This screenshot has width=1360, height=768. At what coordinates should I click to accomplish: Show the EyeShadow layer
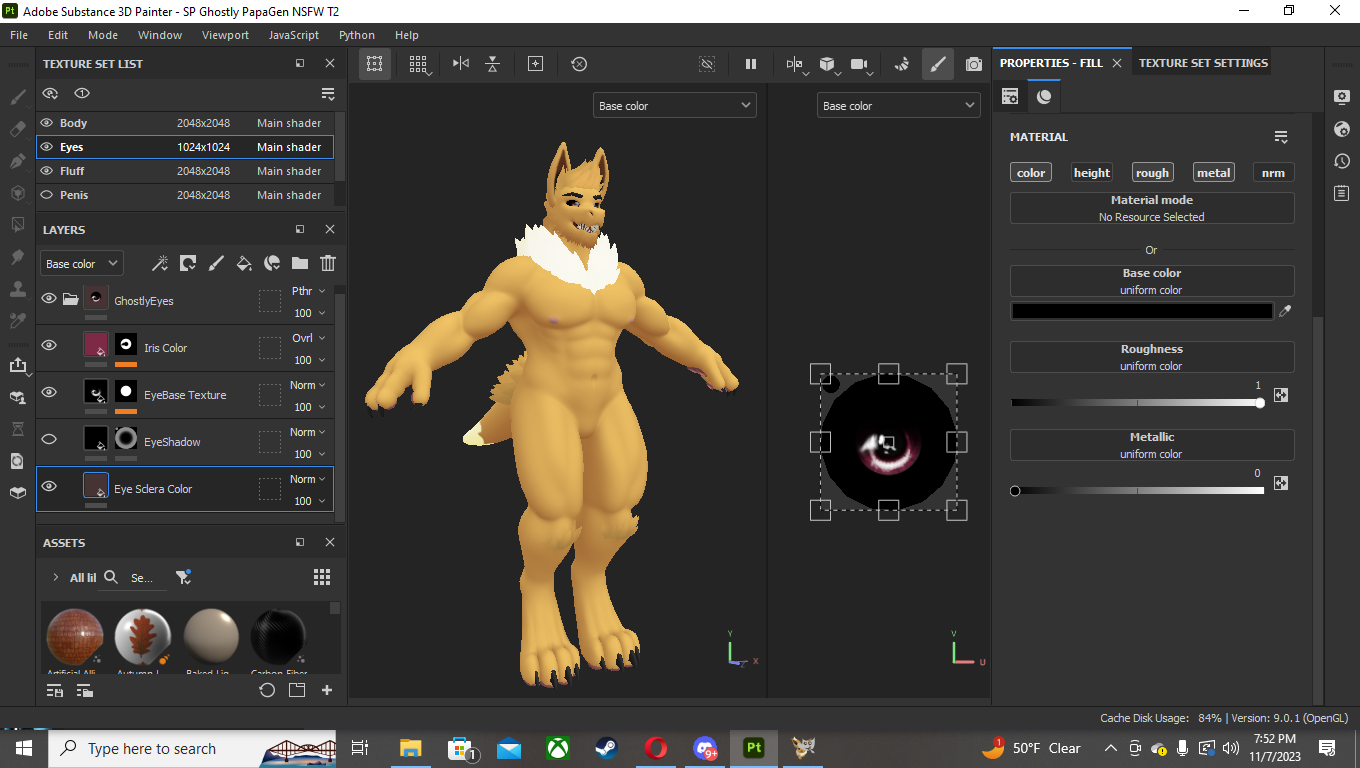48,439
